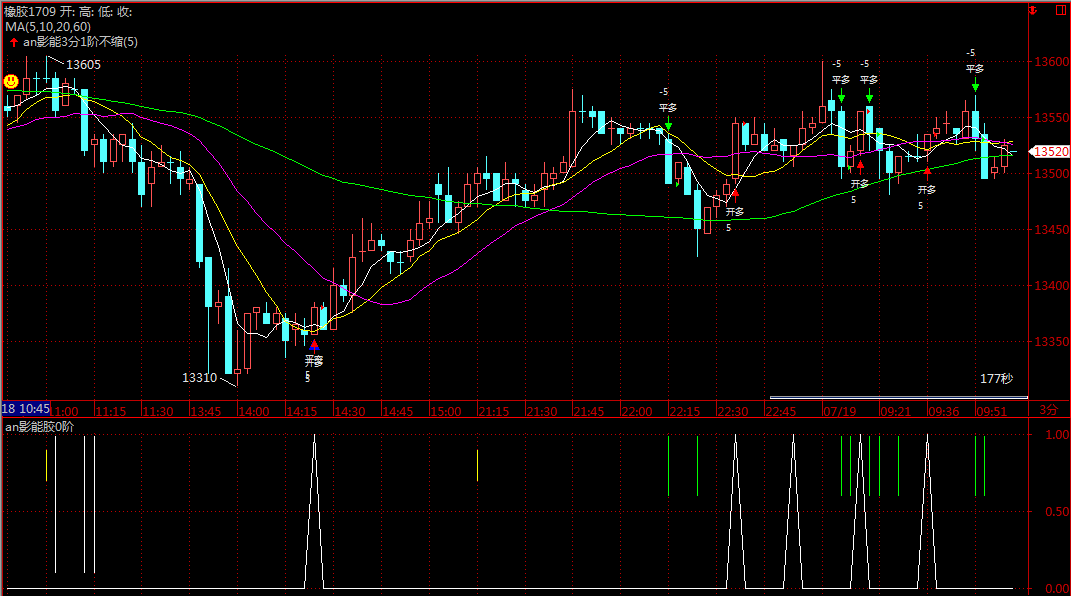Viewport: 1071px width, 596px height.
Task: Click the white horizontal scrollbar above time axis
Action: tap(899, 397)
